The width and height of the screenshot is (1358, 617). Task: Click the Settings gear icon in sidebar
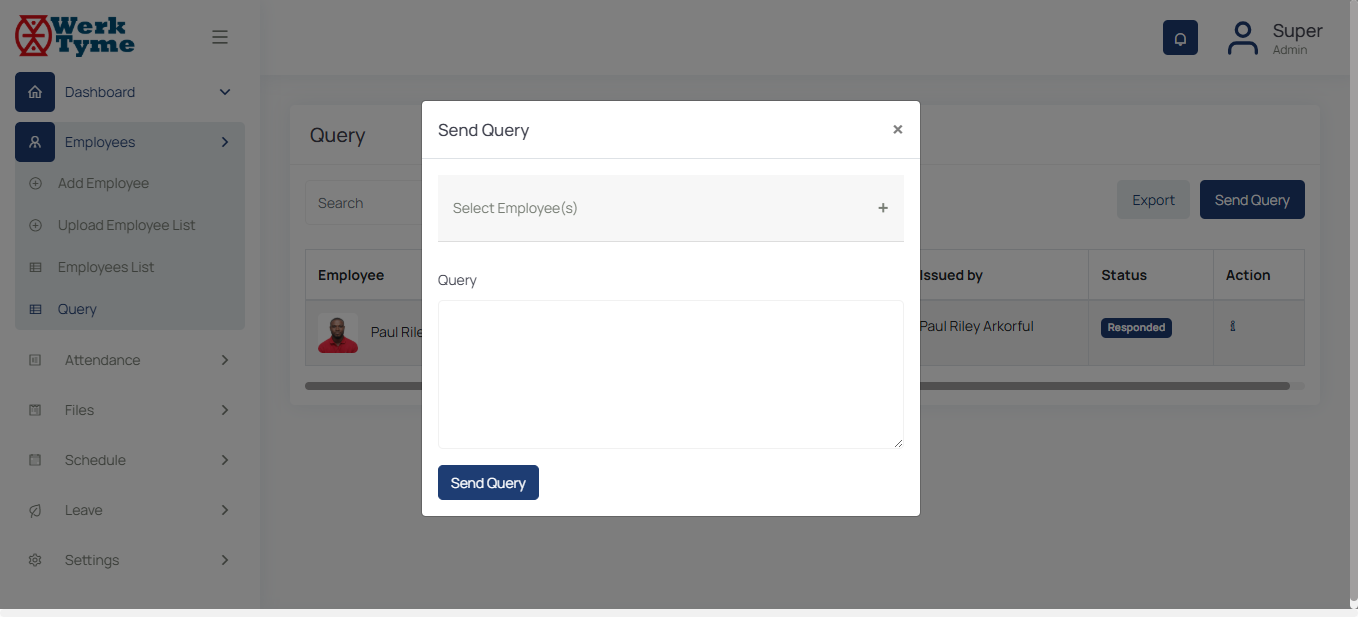point(35,560)
